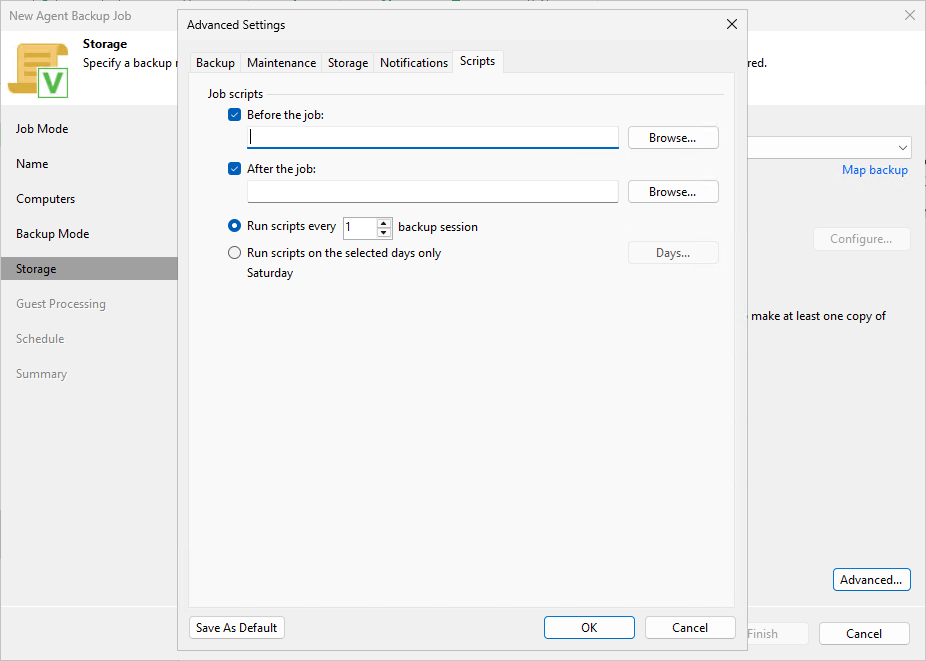The width and height of the screenshot is (926, 661).
Task: Increase the backup session count spinner
Action: coord(384,223)
